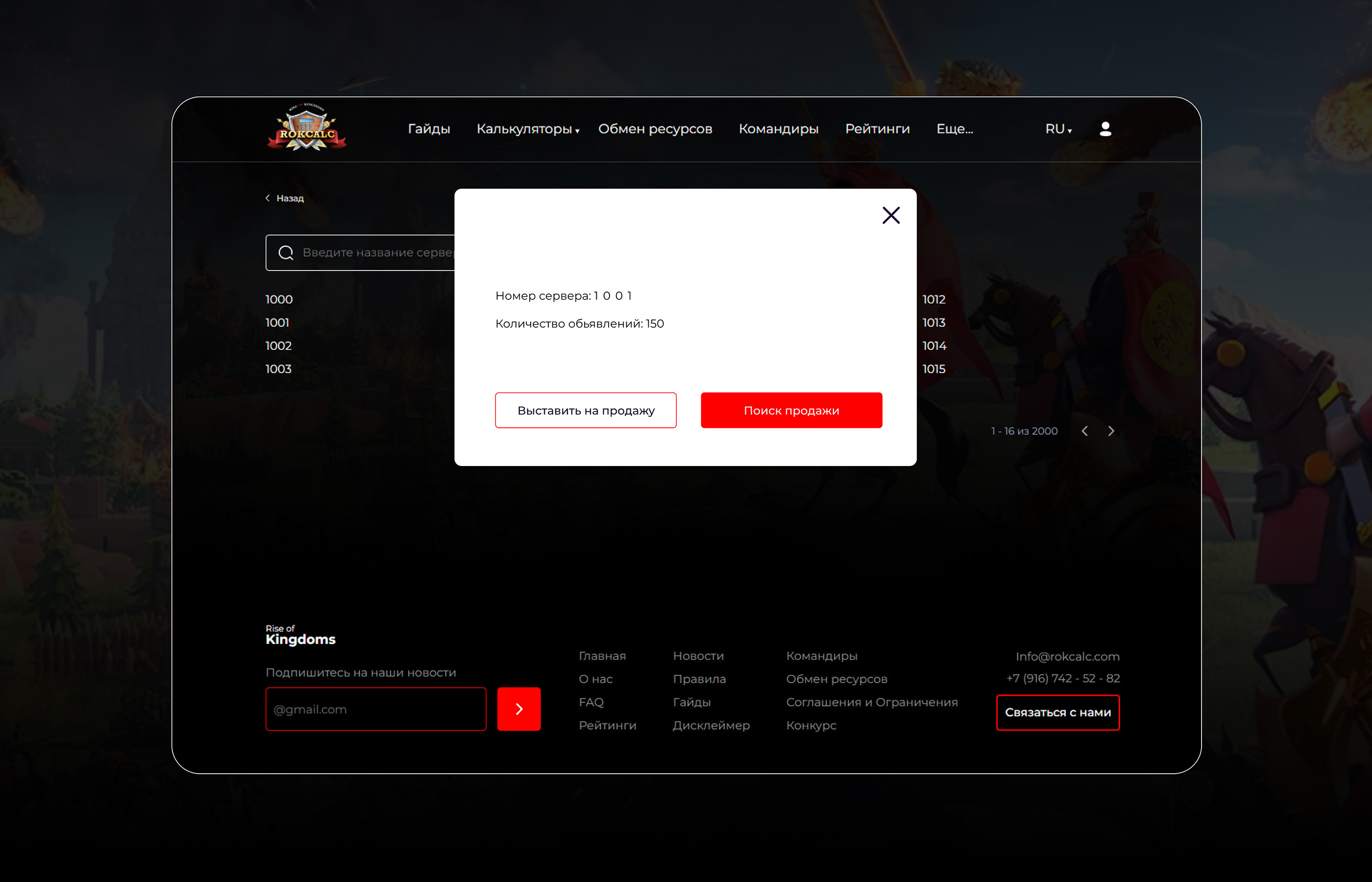Click the search magnifier icon

tap(286, 252)
